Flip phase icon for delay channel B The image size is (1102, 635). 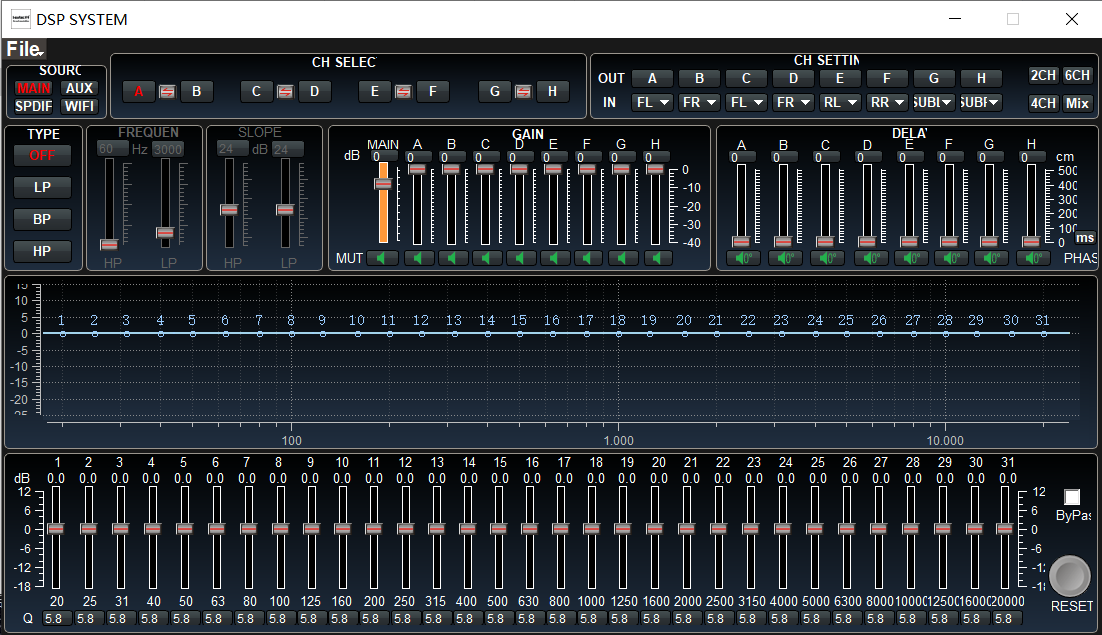(784, 258)
